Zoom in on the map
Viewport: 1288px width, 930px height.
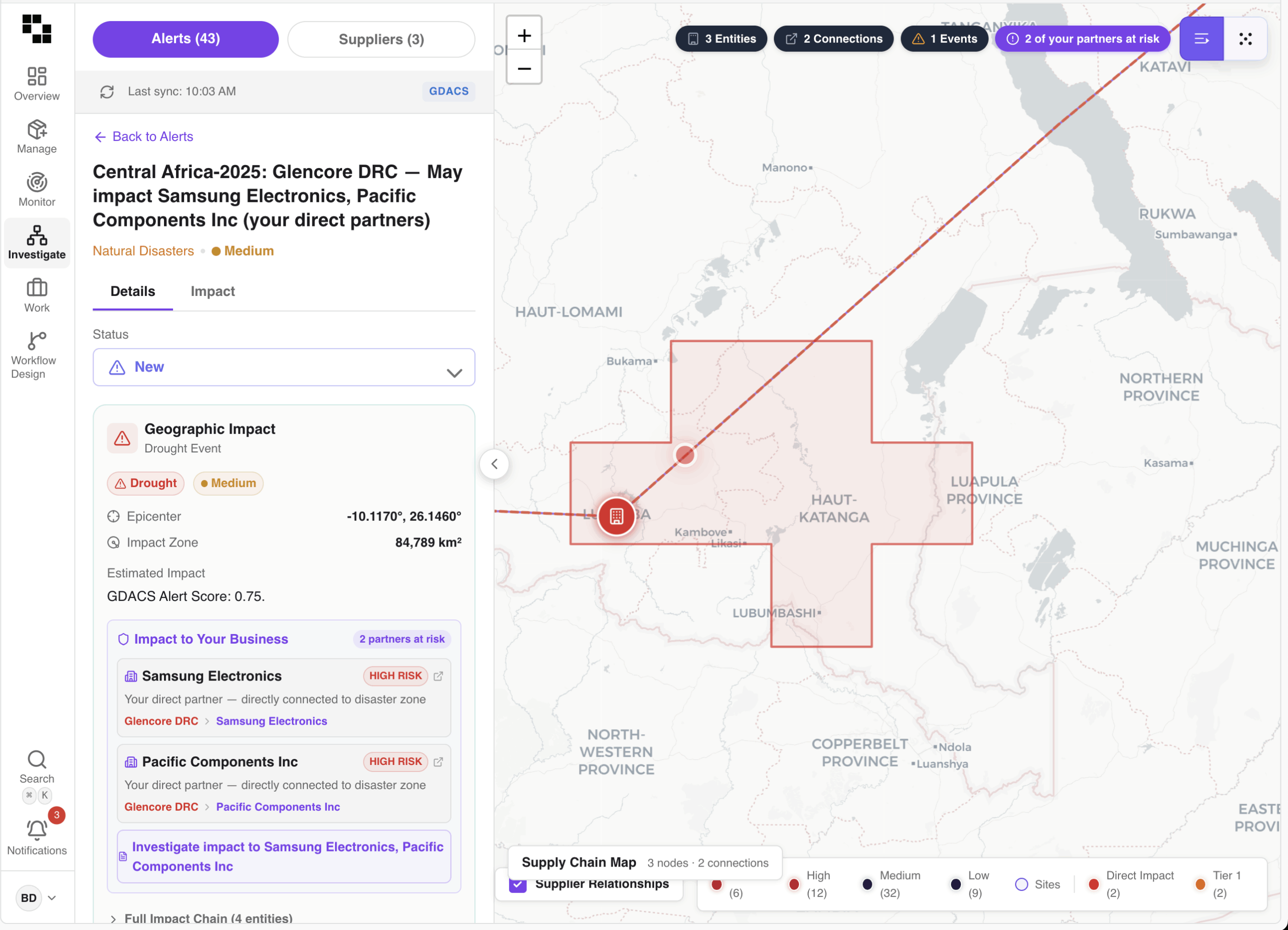click(524, 36)
